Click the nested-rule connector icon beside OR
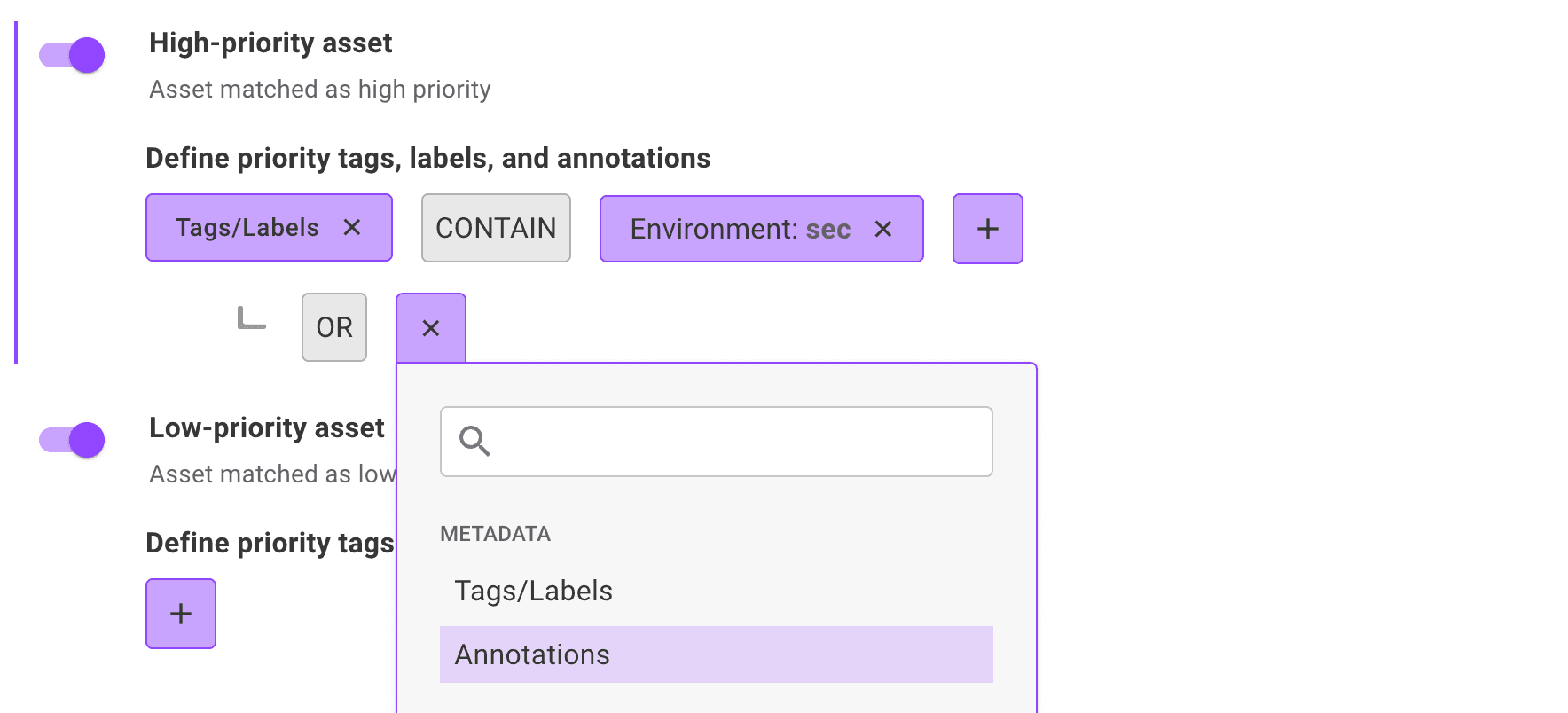 pyautogui.click(x=252, y=318)
